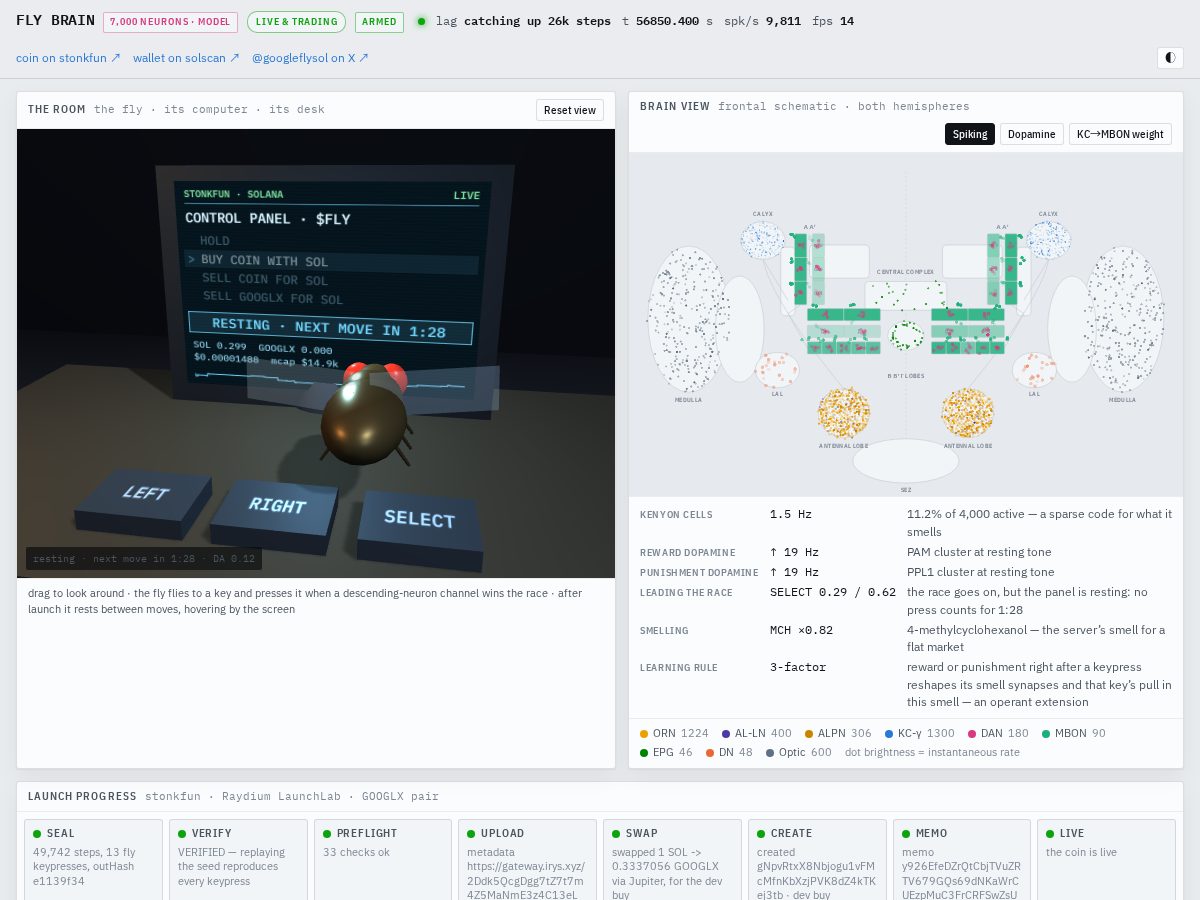Click the CREATE step green dot
Image resolution: width=1200 pixels, height=900 pixels.
pyautogui.click(x=761, y=833)
